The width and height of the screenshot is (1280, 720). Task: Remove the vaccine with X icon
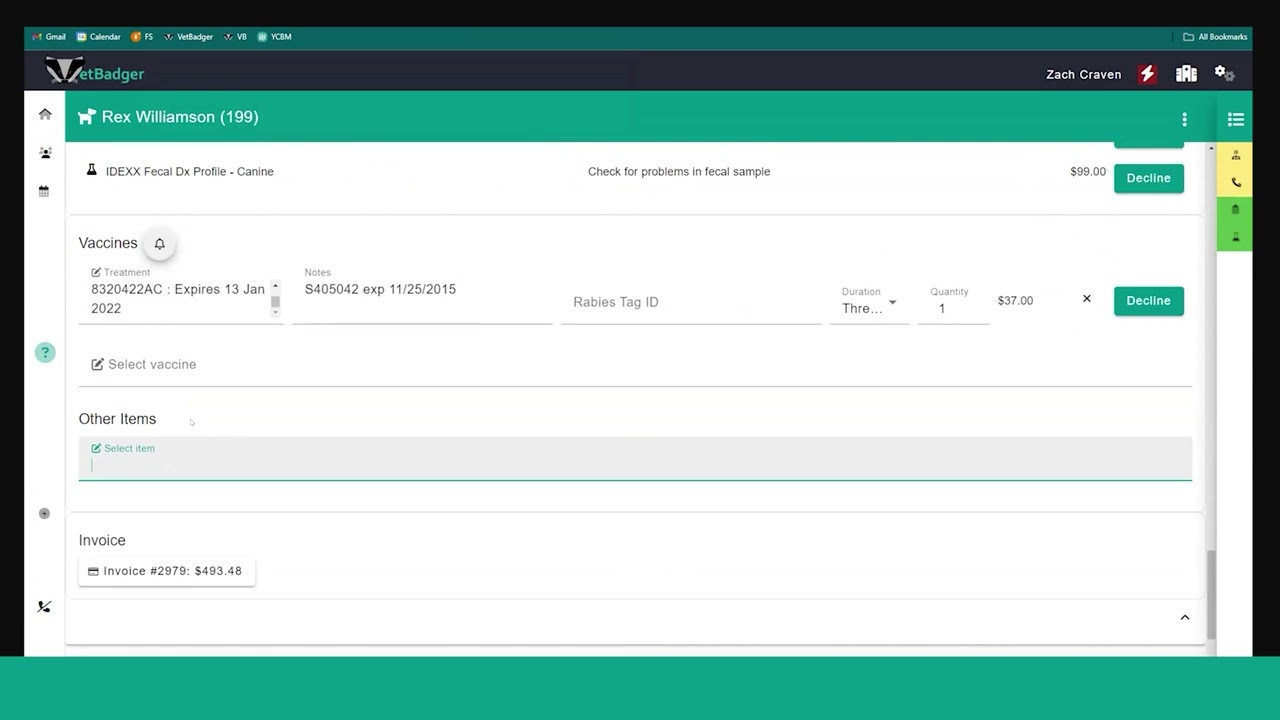pyautogui.click(x=1087, y=299)
